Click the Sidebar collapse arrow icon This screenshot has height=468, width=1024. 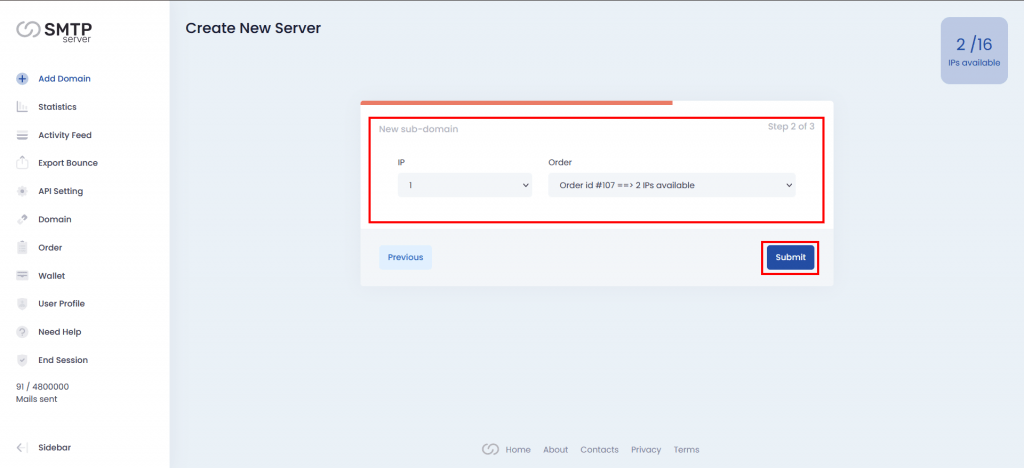click(x=22, y=447)
